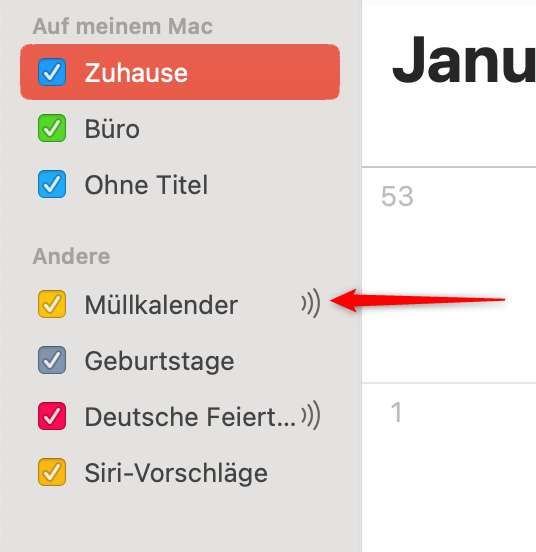Viewport: 536px width, 552px height.
Task: Click the subscription broadcast icon beside Müllkalender
Action: point(311,303)
